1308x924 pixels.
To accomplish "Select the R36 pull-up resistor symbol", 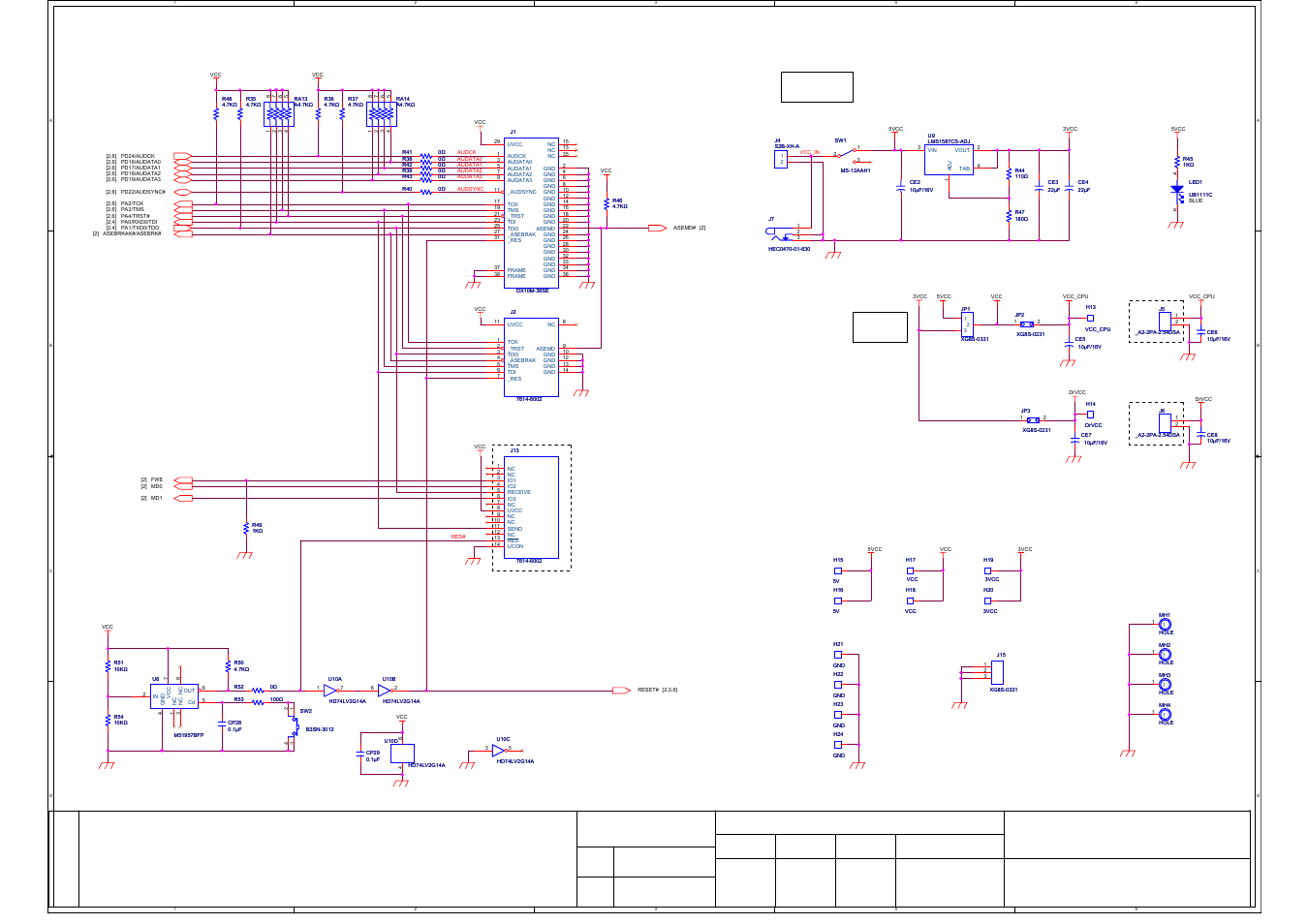I will tap(318, 113).
